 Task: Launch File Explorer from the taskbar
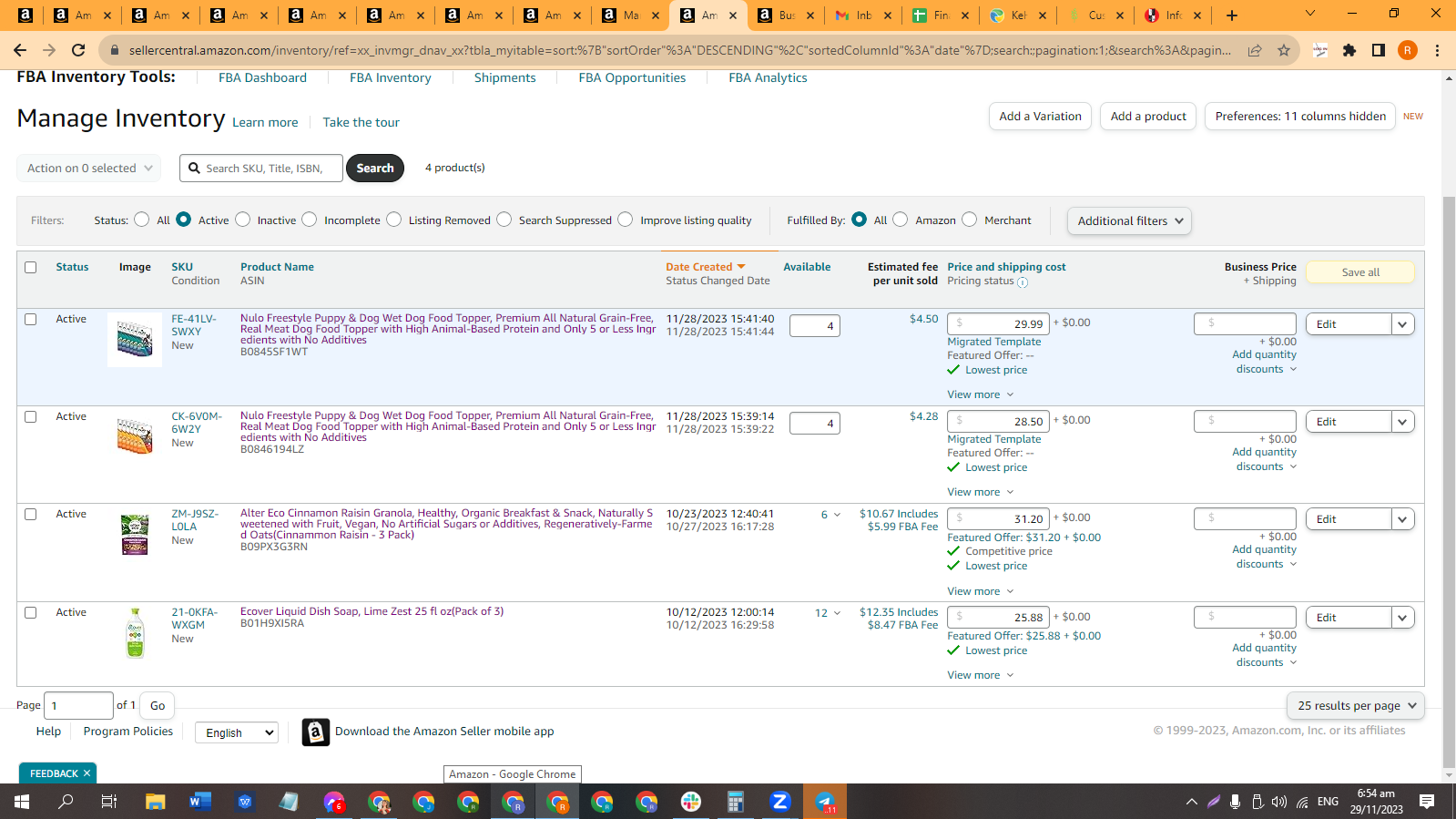click(156, 802)
